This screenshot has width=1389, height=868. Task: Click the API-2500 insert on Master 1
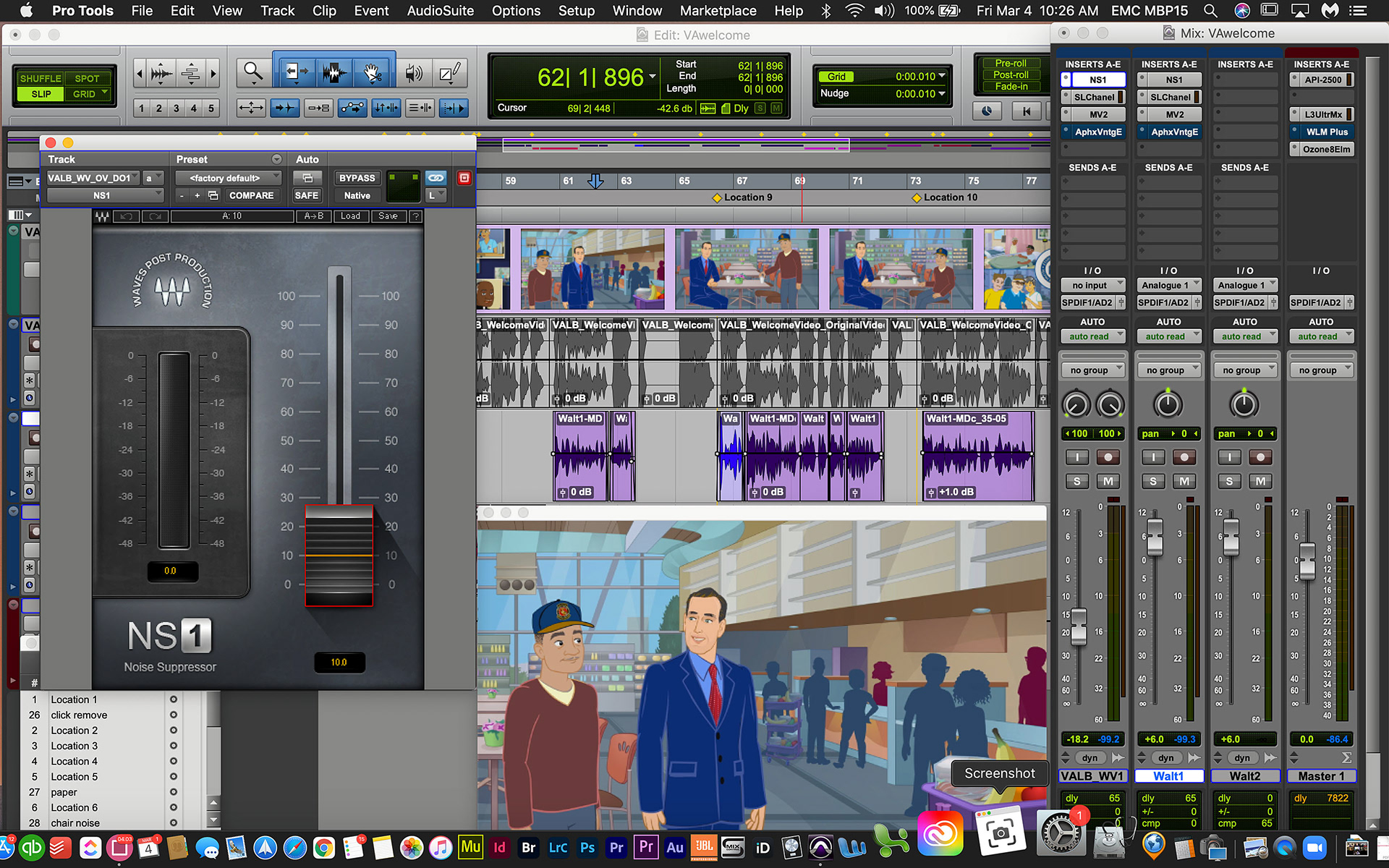[1322, 80]
